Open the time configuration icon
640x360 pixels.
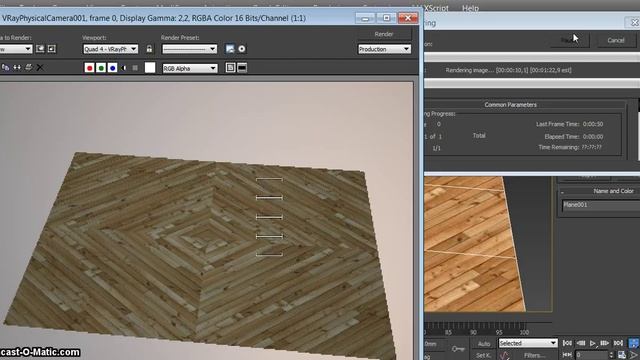(621, 355)
